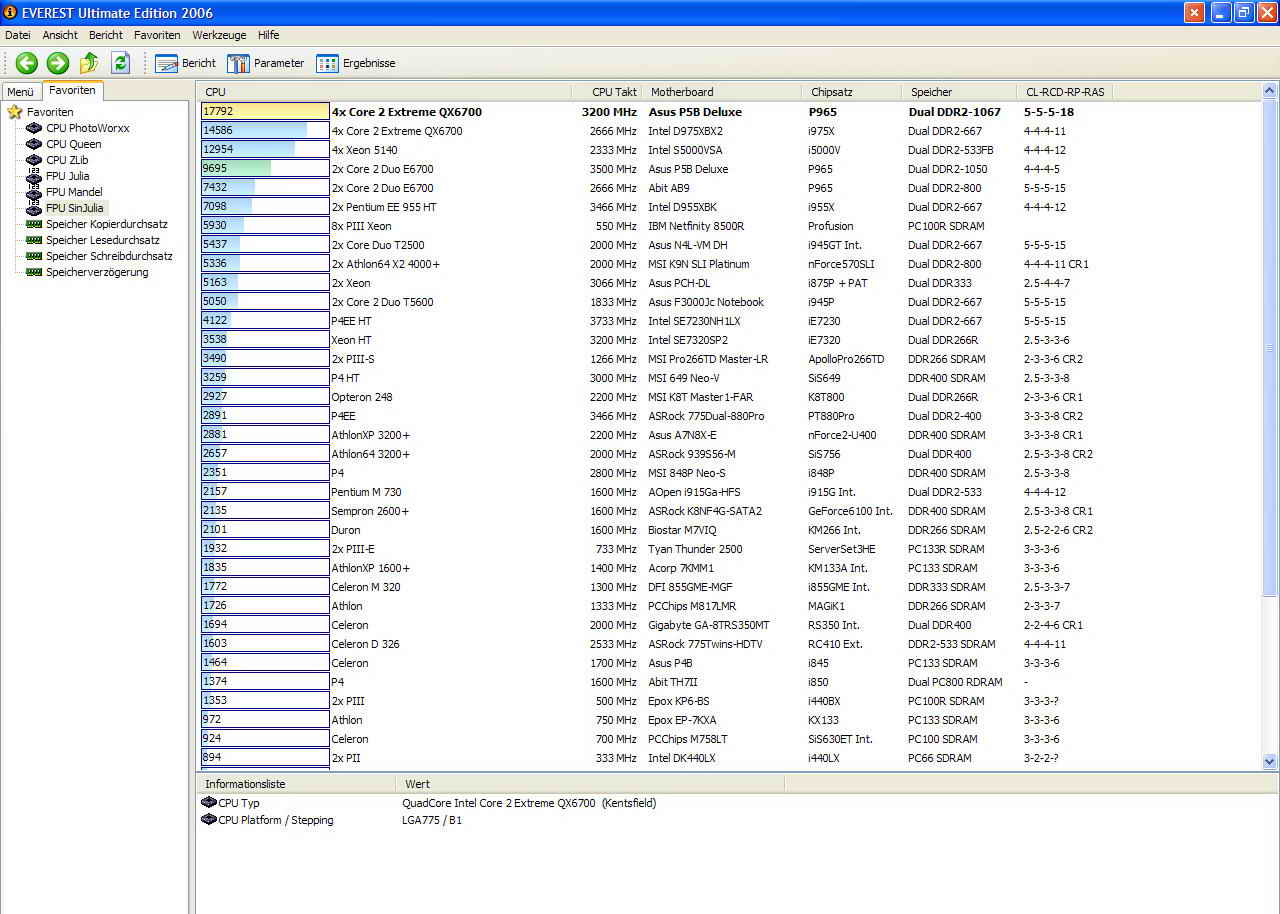Click the CL-RCD-RP-RAS column header

pyautogui.click(x=1064, y=92)
